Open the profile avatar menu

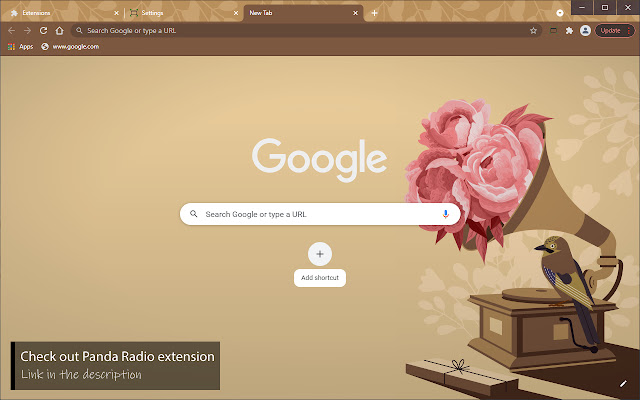(x=585, y=31)
